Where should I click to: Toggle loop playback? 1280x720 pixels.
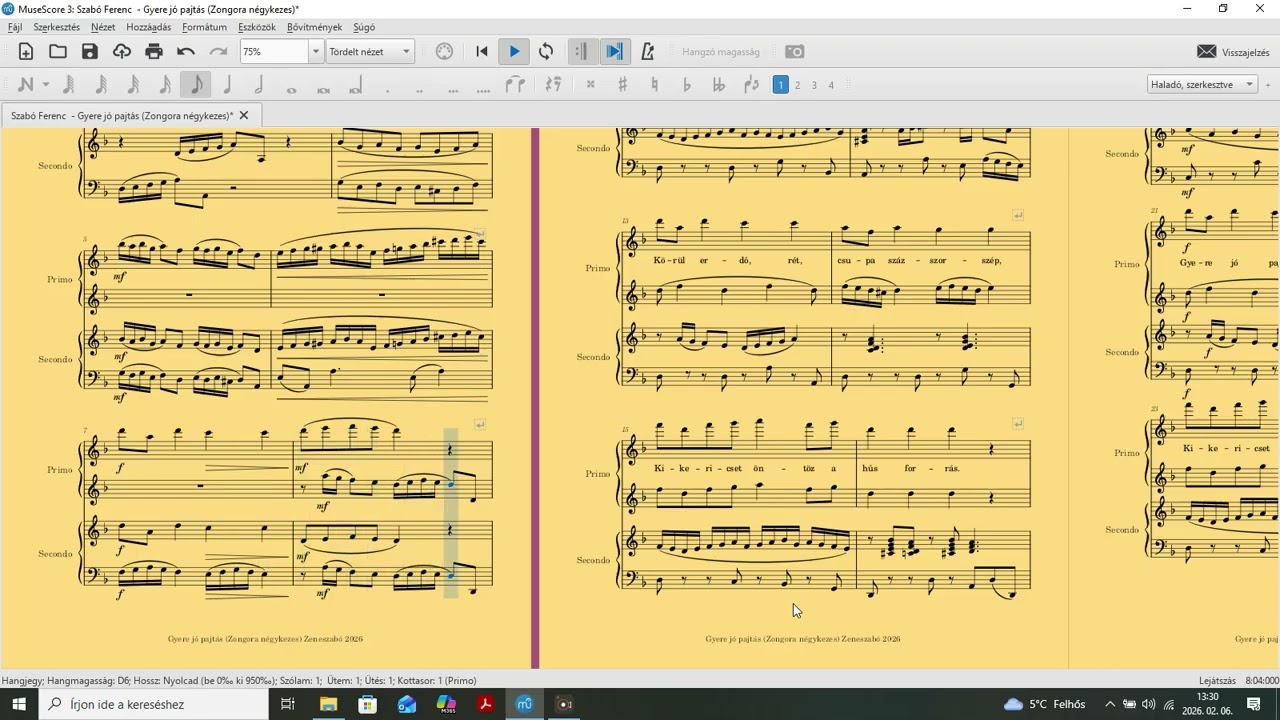(546, 52)
